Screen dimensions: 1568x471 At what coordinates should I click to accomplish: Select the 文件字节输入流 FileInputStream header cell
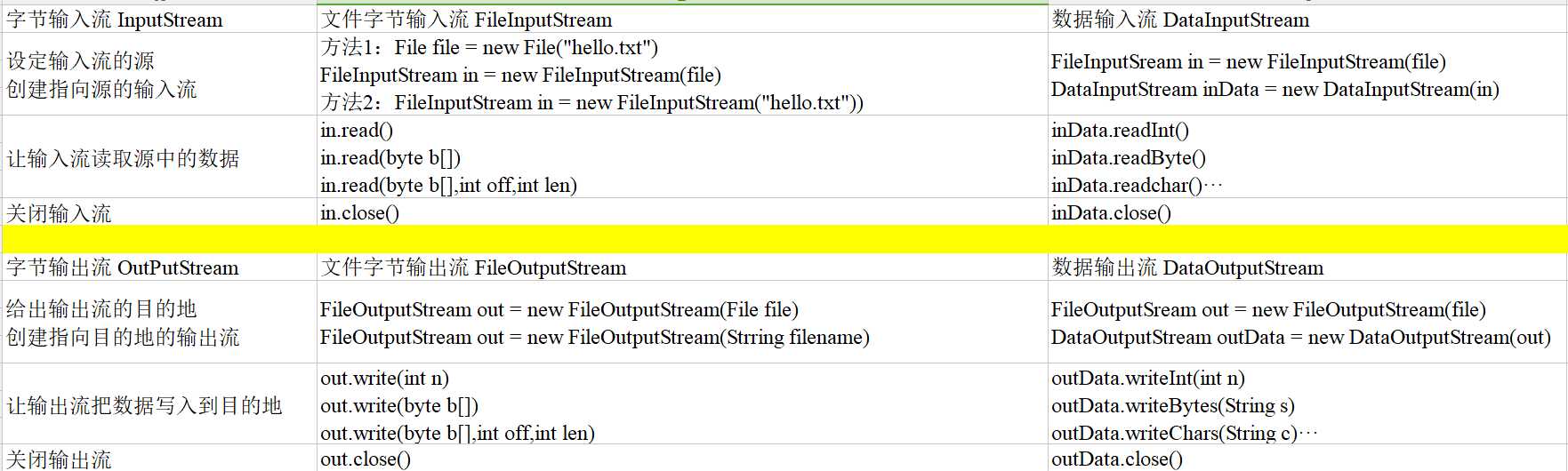click(682, 20)
